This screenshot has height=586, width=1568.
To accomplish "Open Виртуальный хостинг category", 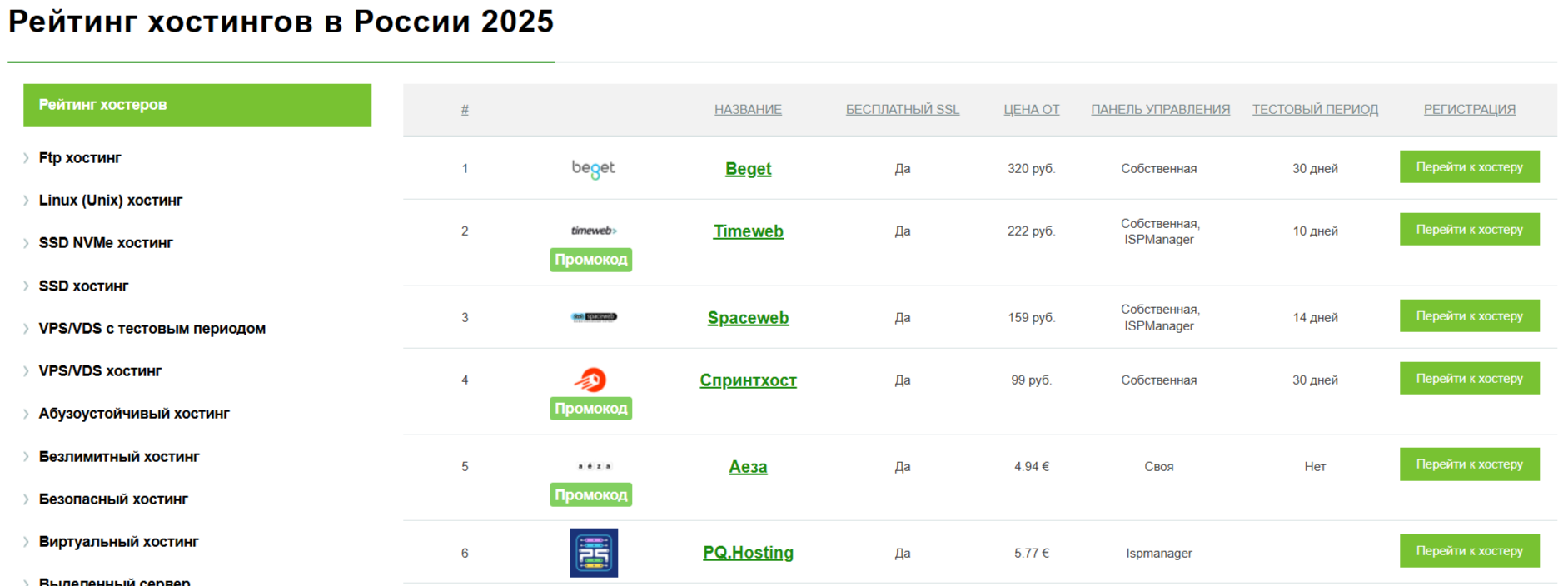I will (x=118, y=542).
